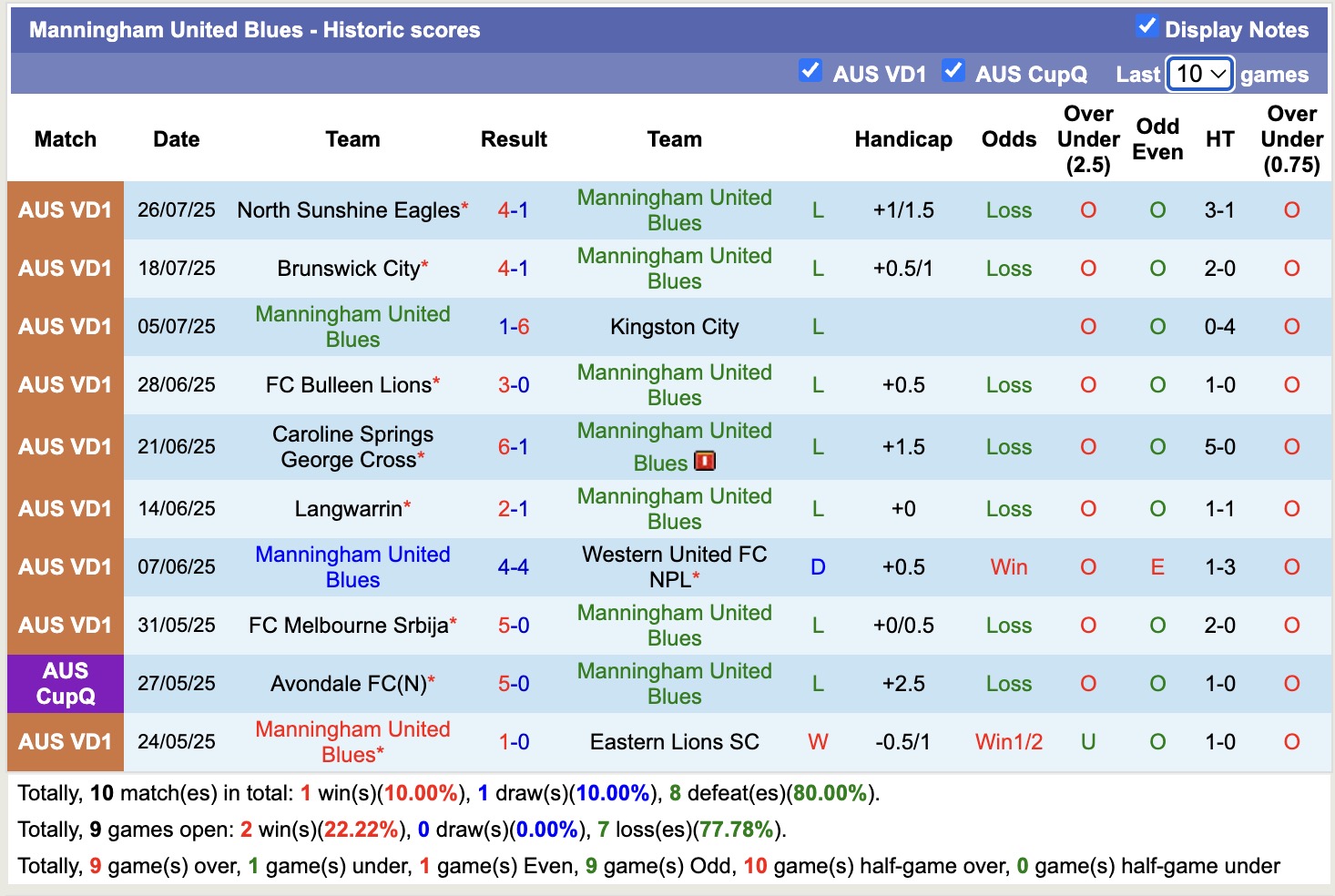Click the Odds column header
The width and height of the screenshot is (1335, 896).
pyautogui.click(x=1008, y=138)
